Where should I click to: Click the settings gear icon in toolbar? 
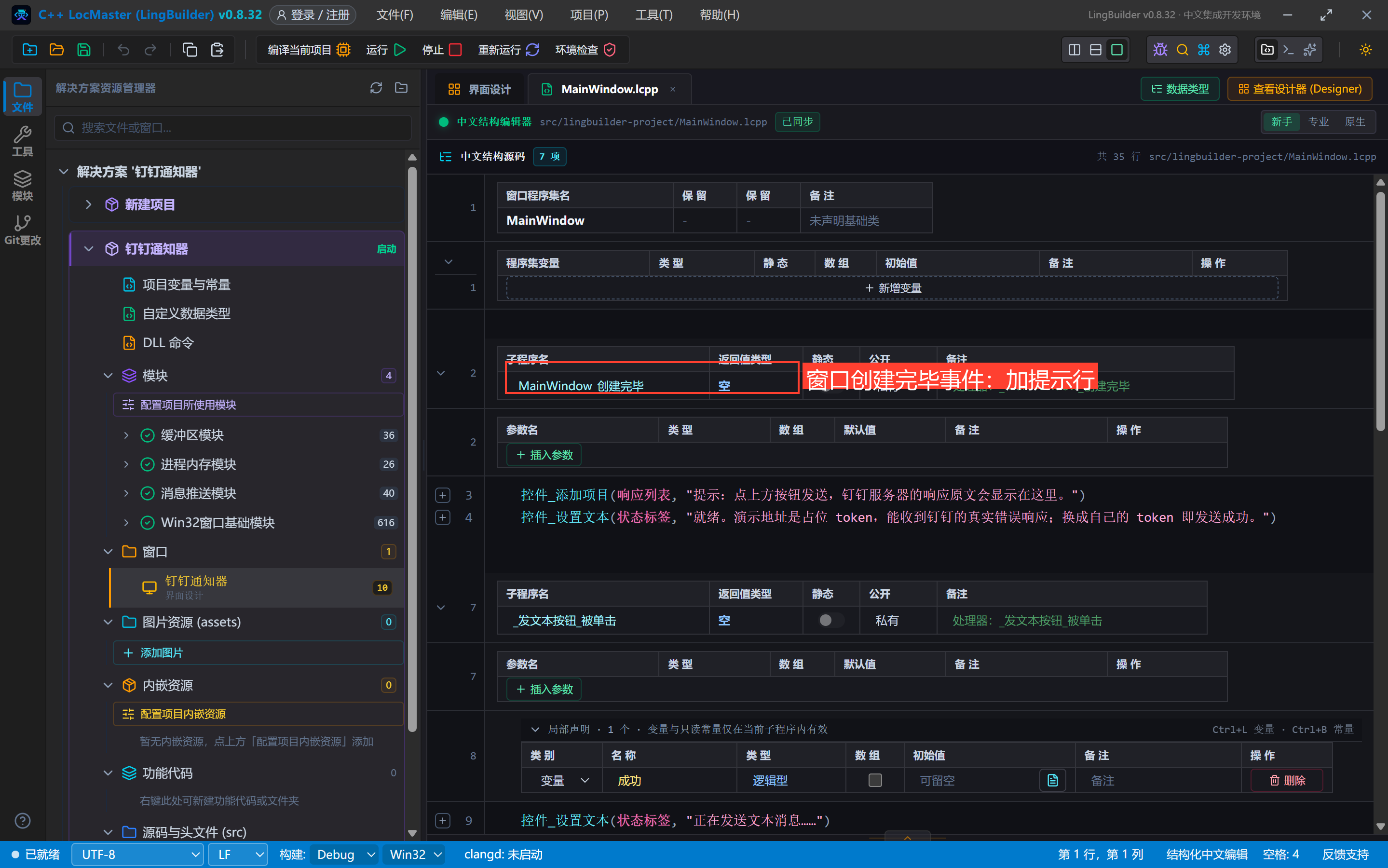[1225, 50]
